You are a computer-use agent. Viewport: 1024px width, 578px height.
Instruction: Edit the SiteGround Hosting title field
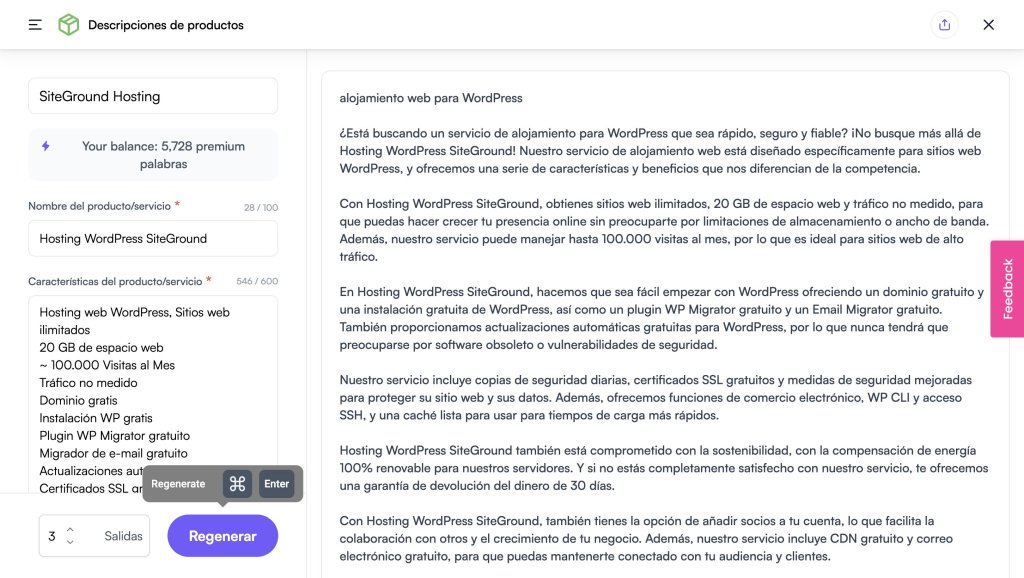coord(153,96)
